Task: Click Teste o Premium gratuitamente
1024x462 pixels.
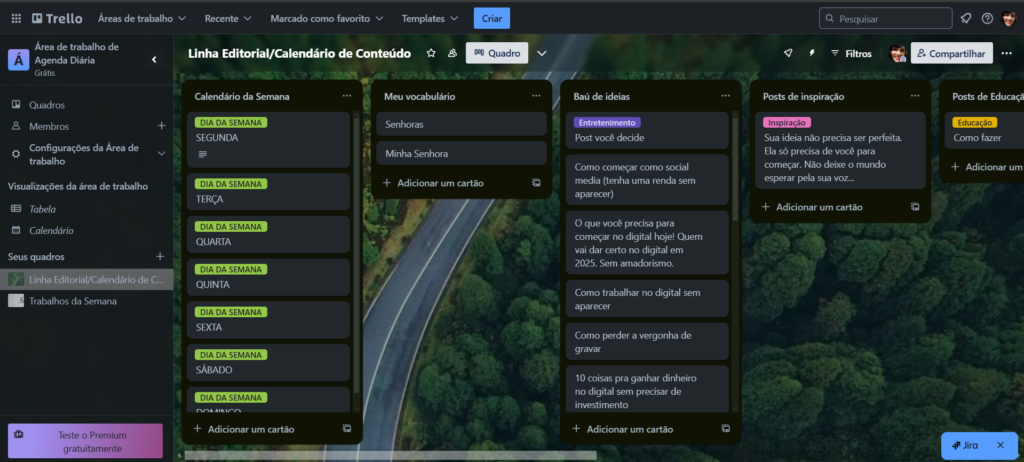Action: point(86,441)
